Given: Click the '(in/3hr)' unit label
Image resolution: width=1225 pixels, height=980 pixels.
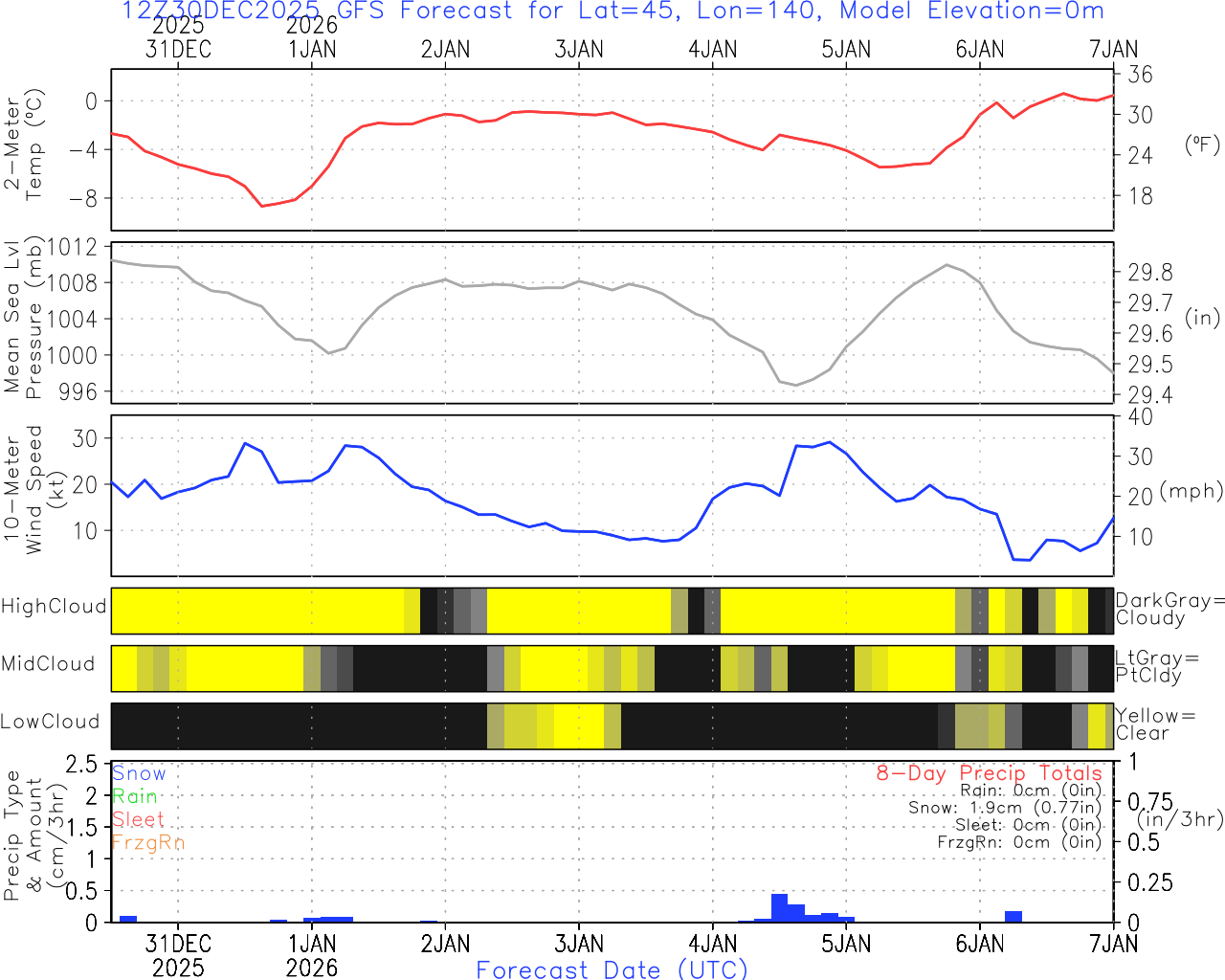Looking at the screenshot, I should 1180,819.
